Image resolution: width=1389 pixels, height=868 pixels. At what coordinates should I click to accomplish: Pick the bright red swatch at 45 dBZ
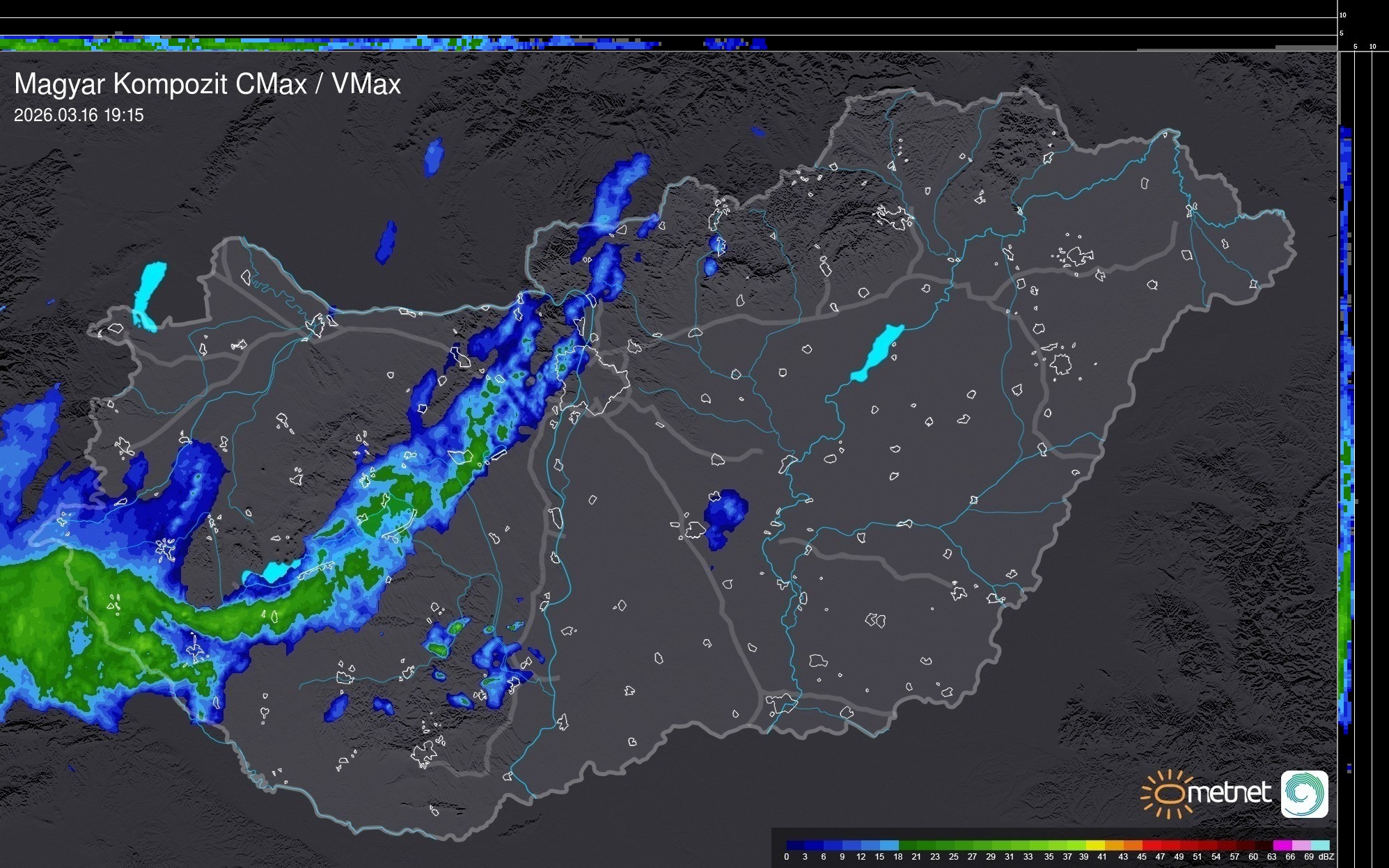[x=1151, y=845]
